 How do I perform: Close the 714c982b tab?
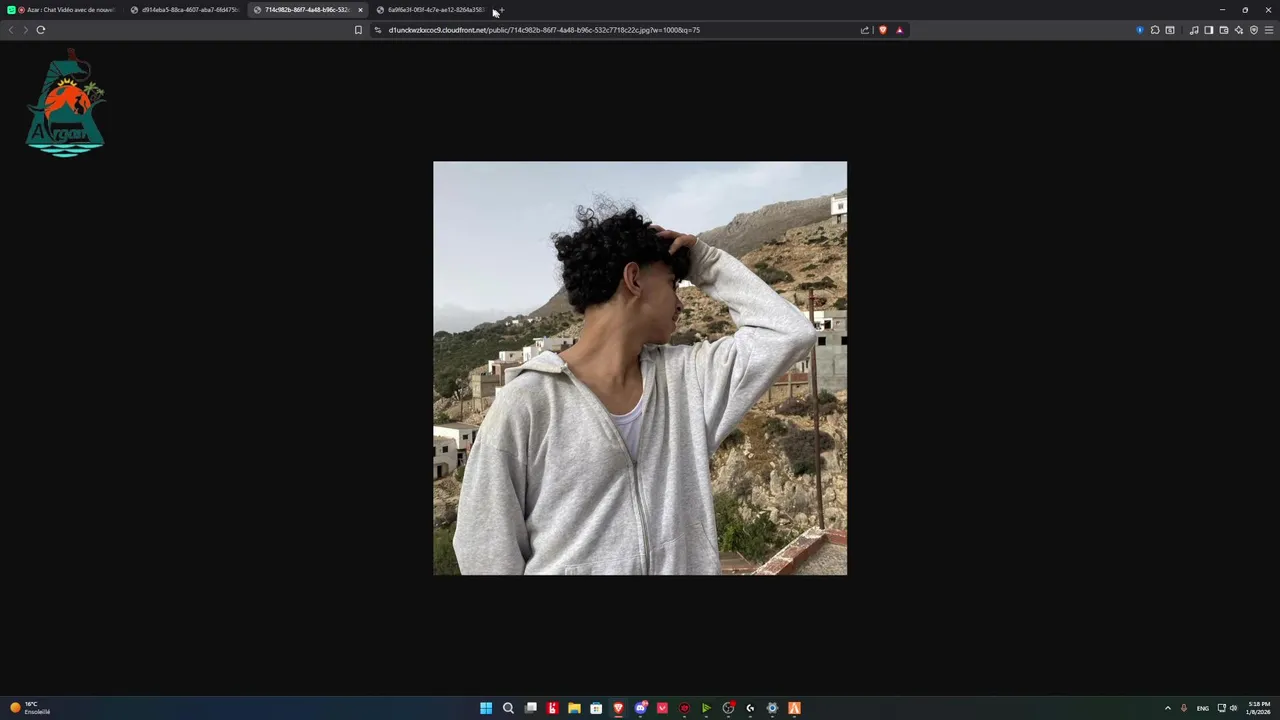(360, 10)
